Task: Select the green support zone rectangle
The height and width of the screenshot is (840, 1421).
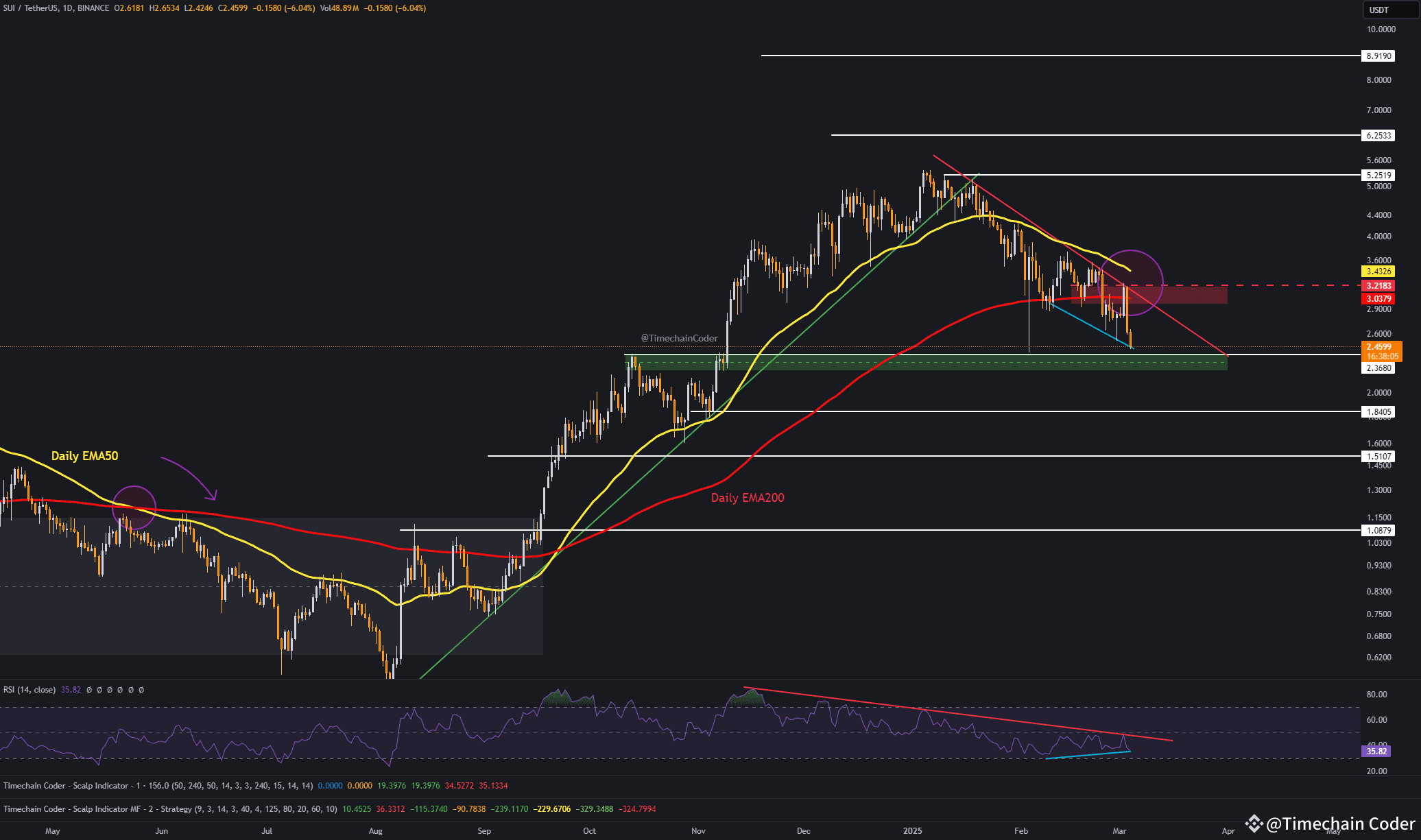Action: tap(926, 363)
